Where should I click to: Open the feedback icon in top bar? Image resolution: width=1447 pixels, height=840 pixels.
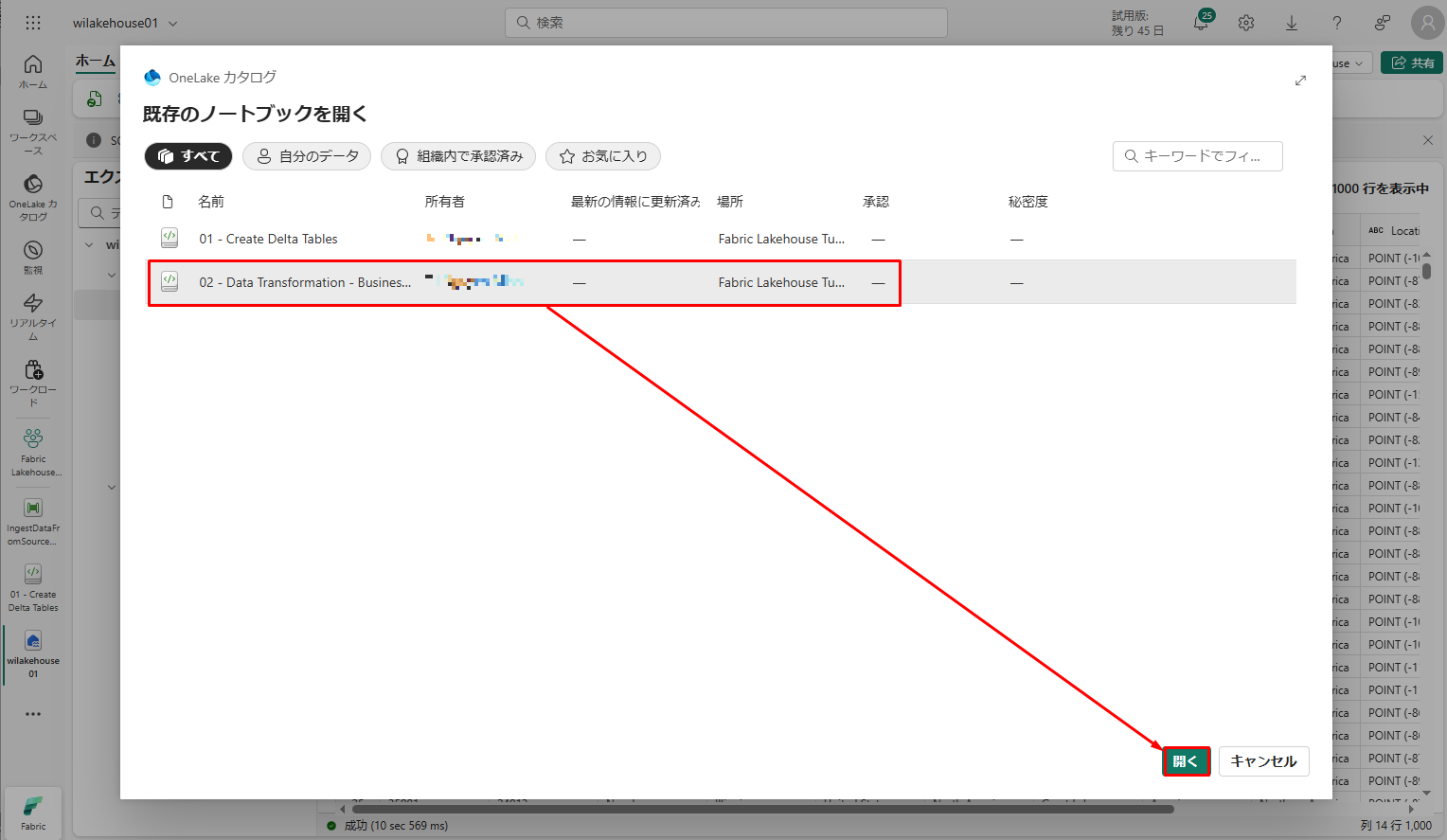(x=1383, y=23)
